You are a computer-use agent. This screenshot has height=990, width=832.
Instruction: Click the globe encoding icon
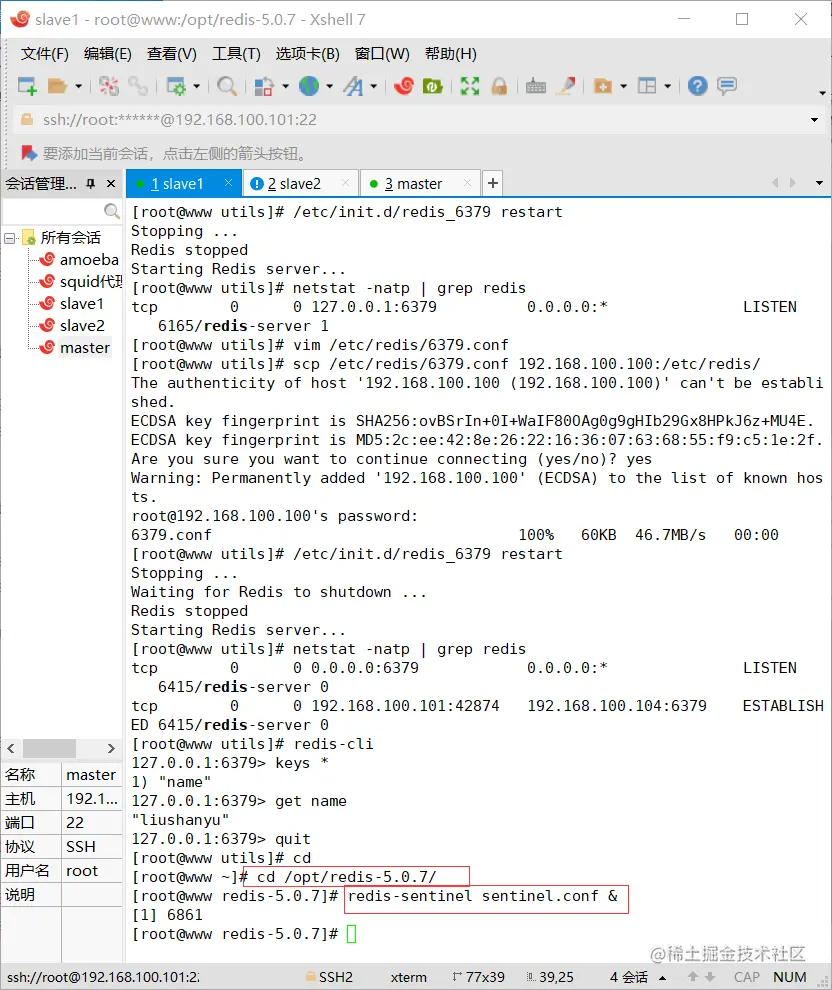click(309, 86)
